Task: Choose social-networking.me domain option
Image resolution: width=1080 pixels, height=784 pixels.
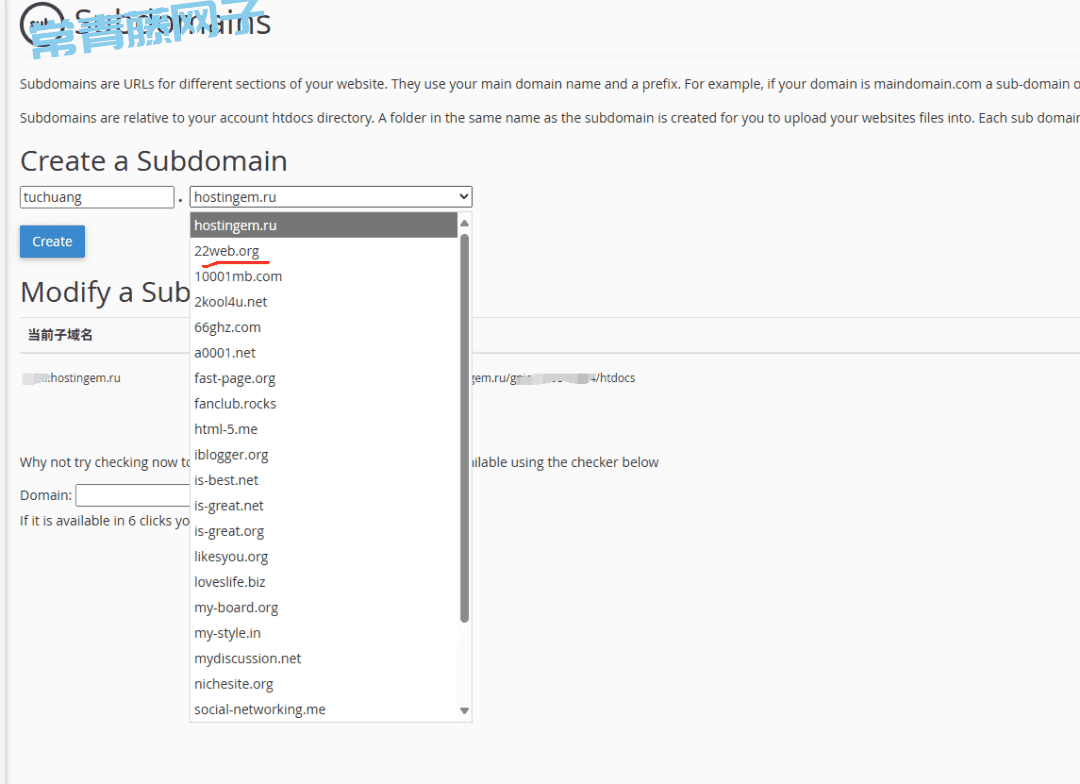Action: 324,710
